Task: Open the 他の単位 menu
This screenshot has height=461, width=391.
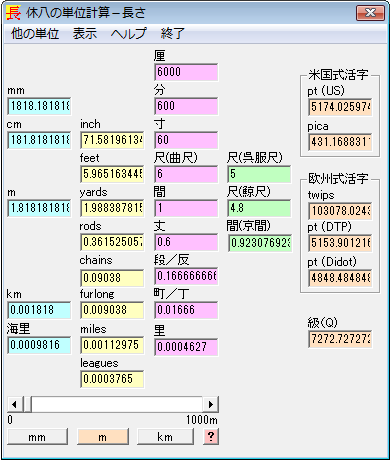Action: click(x=35, y=33)
